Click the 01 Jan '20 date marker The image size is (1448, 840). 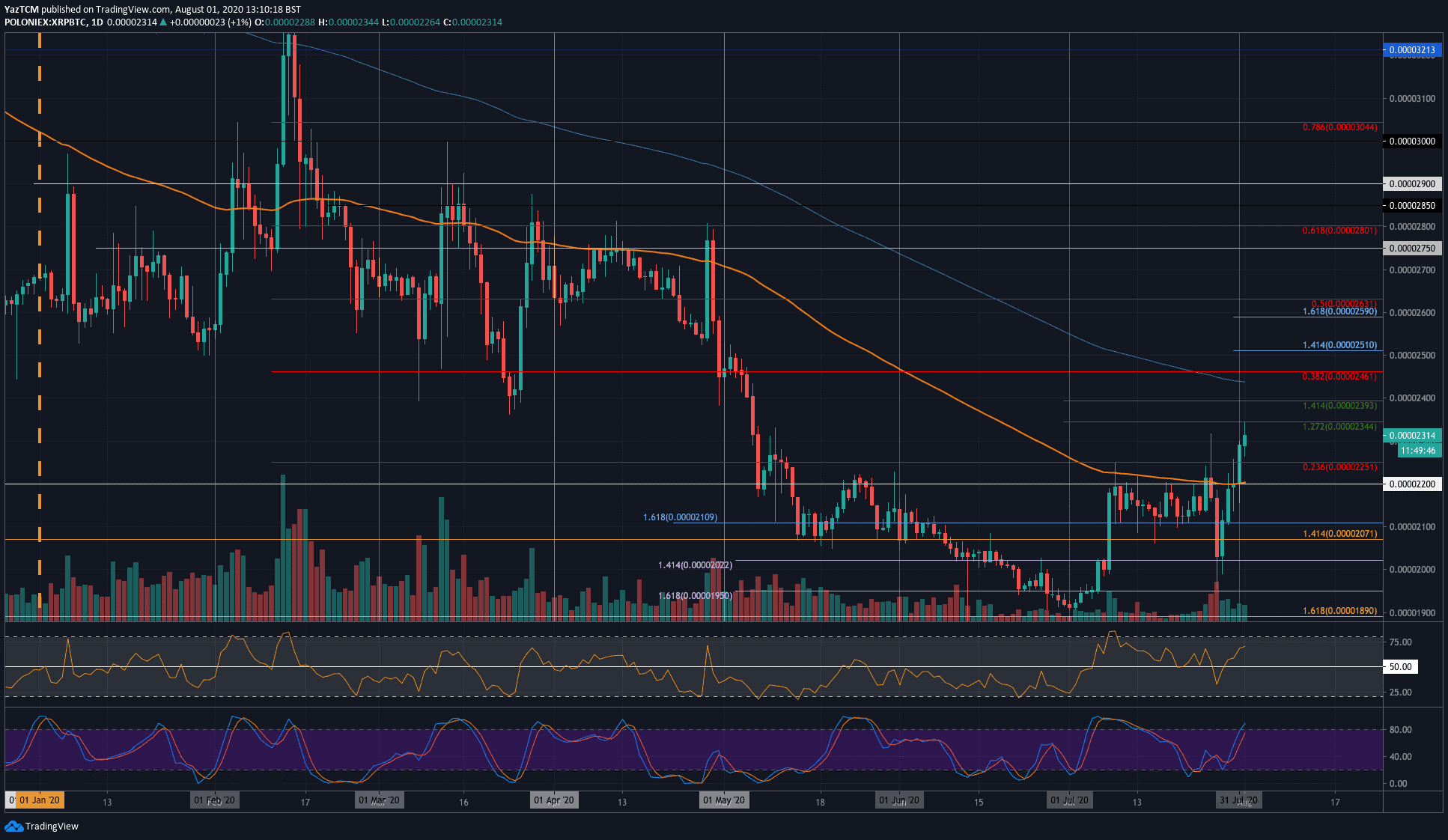coord(40,800)
